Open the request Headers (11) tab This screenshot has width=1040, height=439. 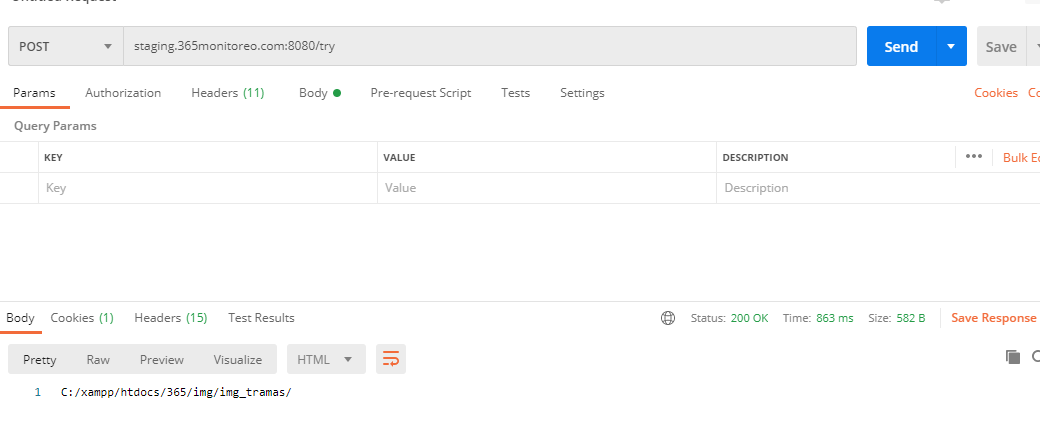click(227, 93)
